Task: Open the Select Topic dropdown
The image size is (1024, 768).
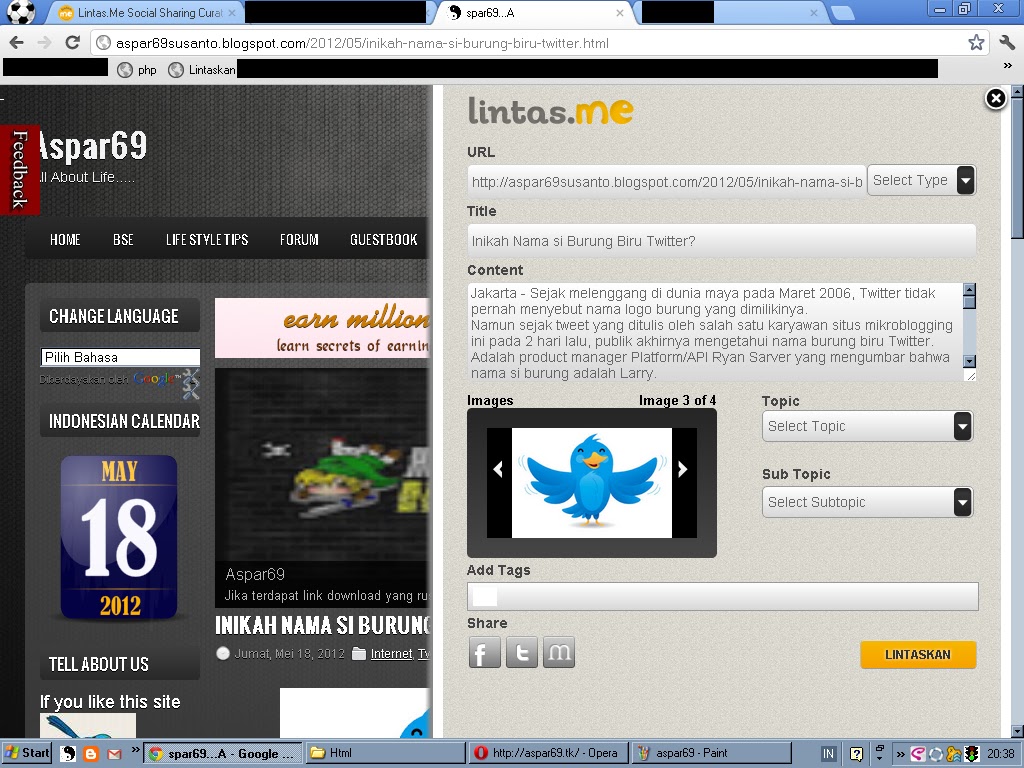Action: (867, 426)
